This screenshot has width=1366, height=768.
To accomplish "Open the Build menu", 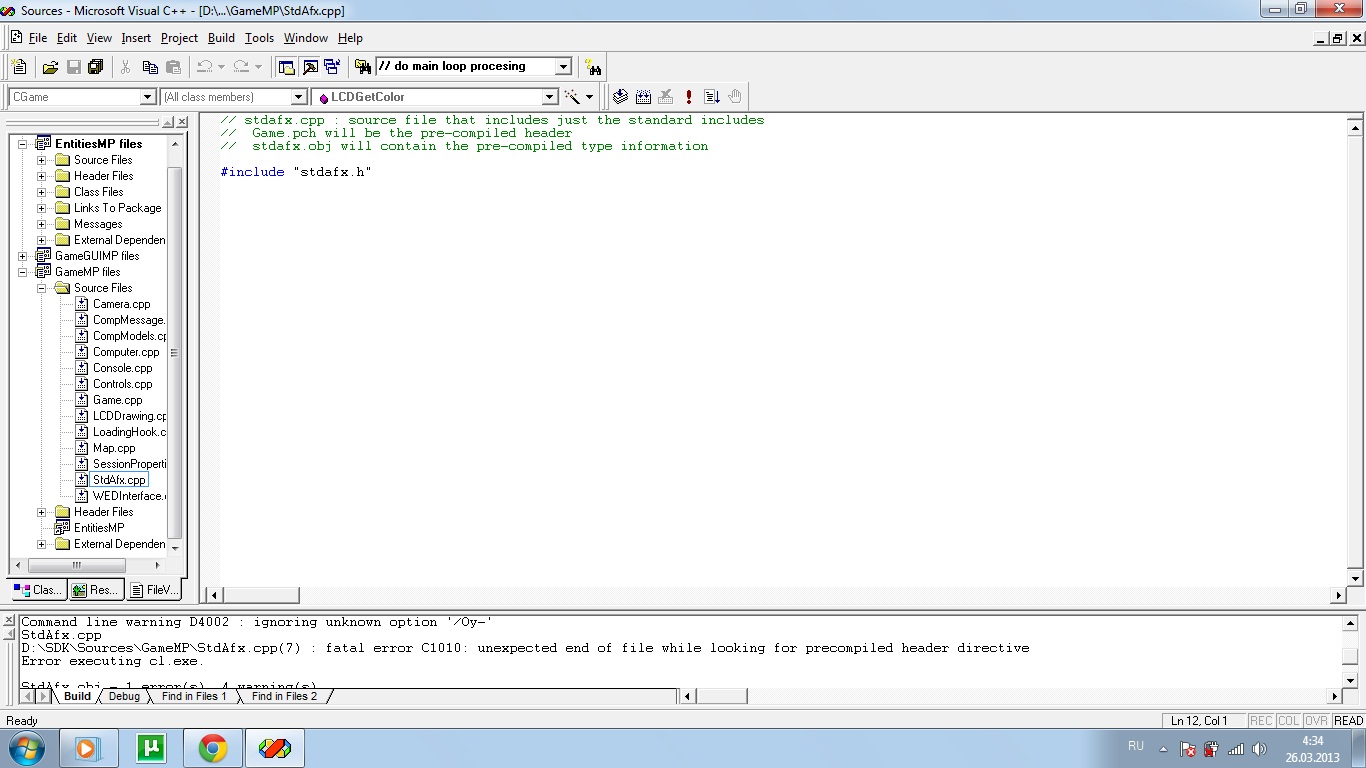I will (221, 38).
